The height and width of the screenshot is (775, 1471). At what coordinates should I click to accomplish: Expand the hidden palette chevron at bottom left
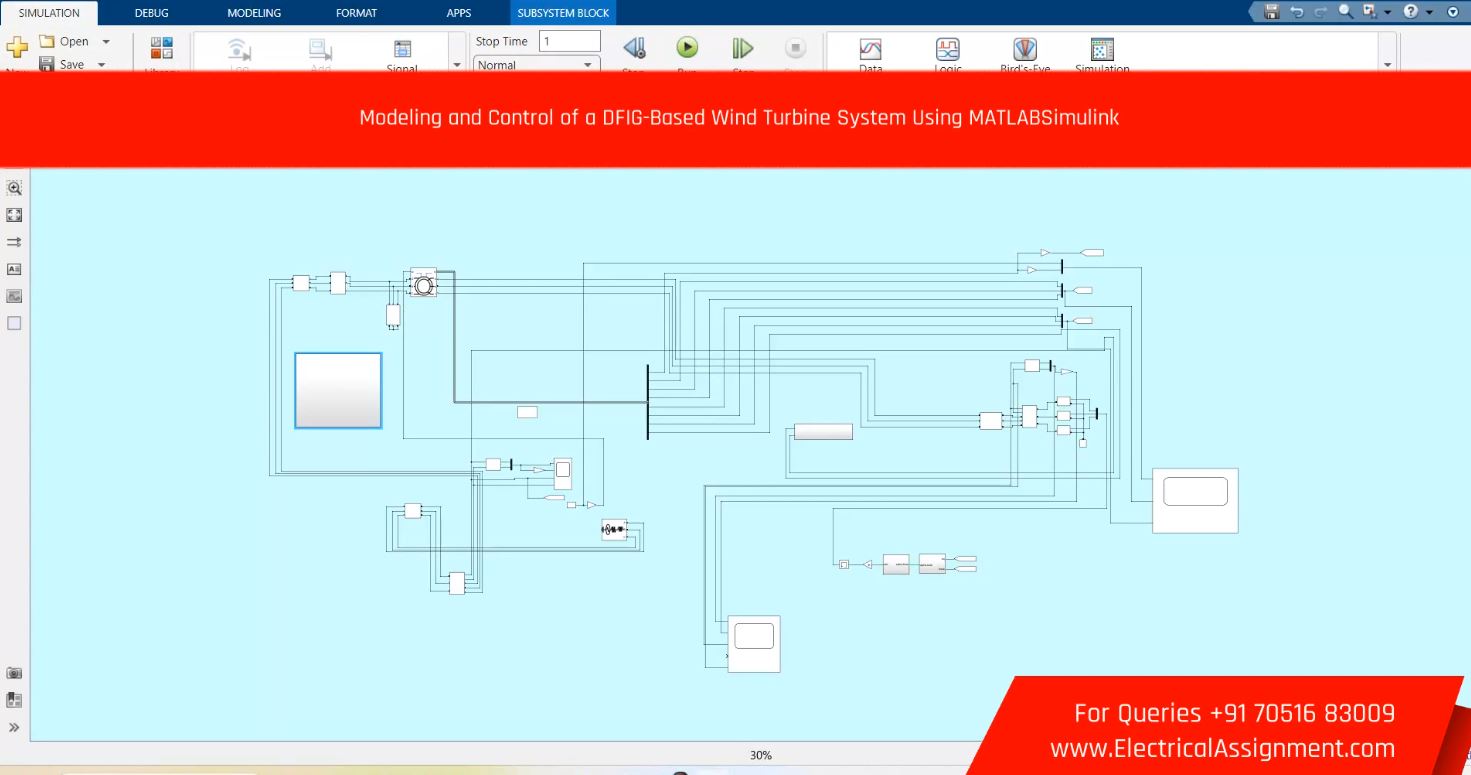click(x=14, y=727)
